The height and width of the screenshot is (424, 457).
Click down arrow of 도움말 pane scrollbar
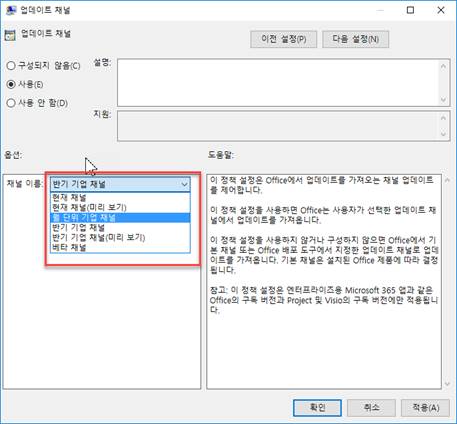pyautogui.click(x=447, y=384)
